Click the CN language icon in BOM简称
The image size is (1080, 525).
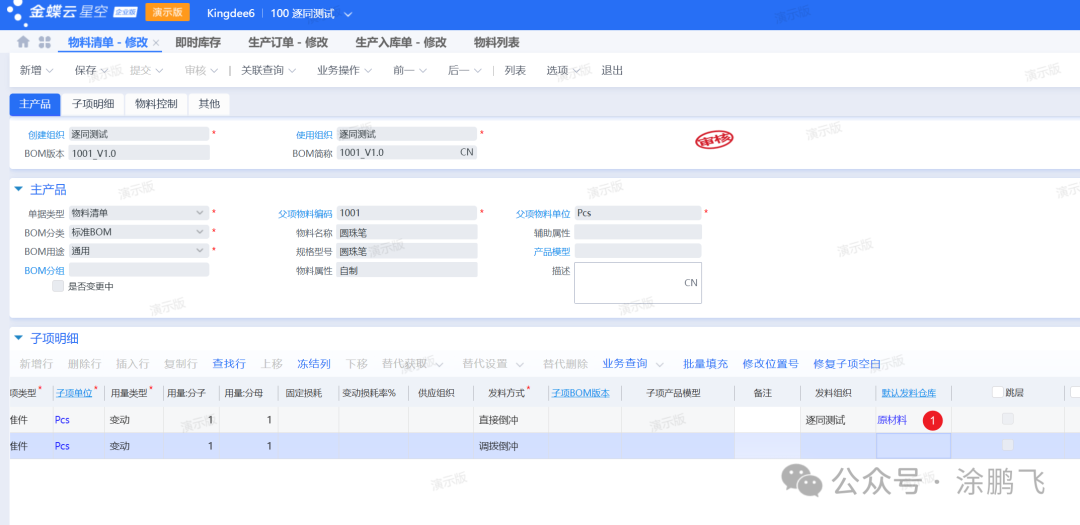(x=467, y=153)
